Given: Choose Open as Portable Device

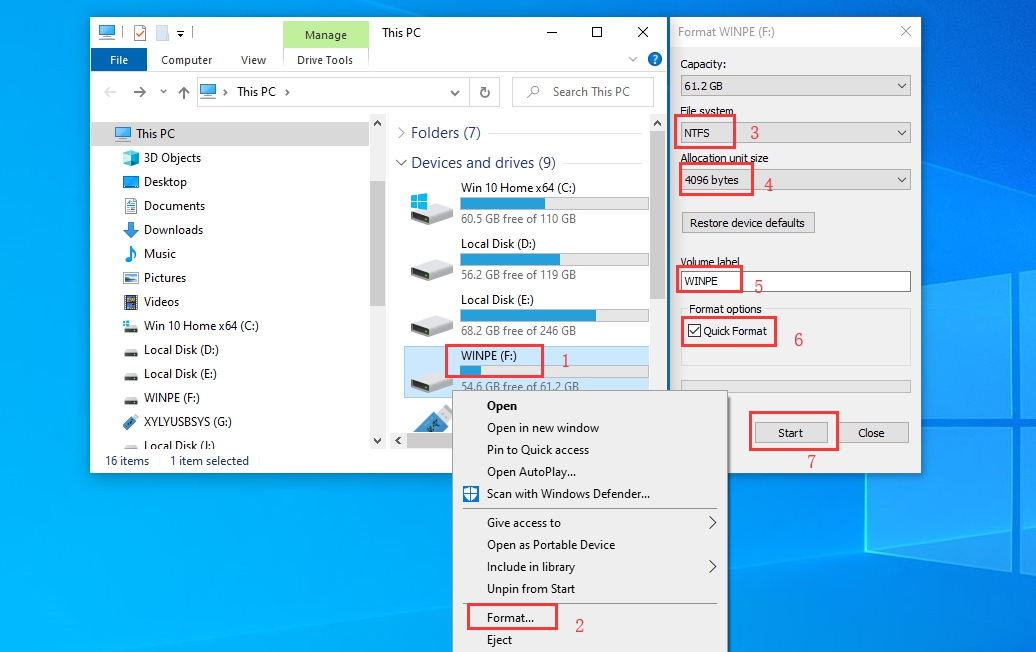Looking at the screenshot, I should click(550, 545).
